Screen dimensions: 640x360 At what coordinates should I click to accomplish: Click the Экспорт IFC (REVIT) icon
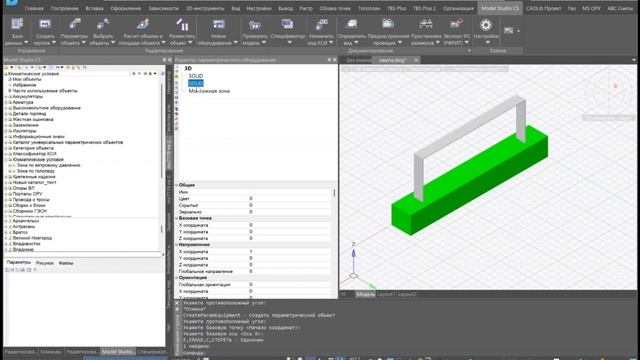[456, 24]
